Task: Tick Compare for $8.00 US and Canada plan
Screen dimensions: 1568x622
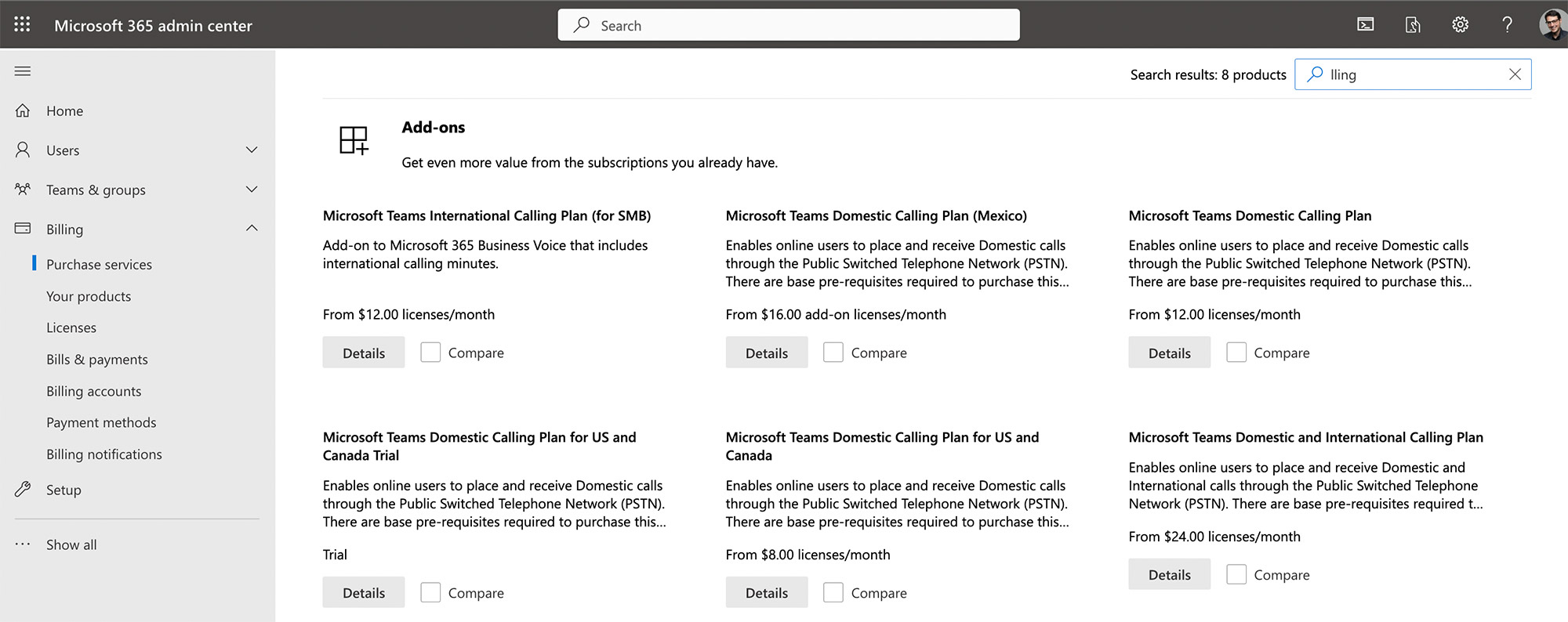Action: [x=833, y=592]
